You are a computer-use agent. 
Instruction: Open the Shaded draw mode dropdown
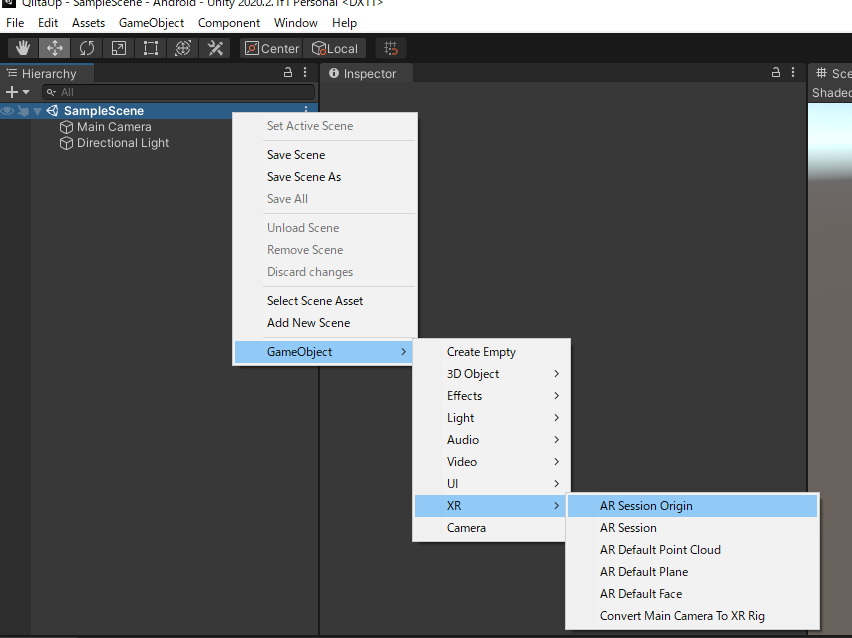coord(831,93)
